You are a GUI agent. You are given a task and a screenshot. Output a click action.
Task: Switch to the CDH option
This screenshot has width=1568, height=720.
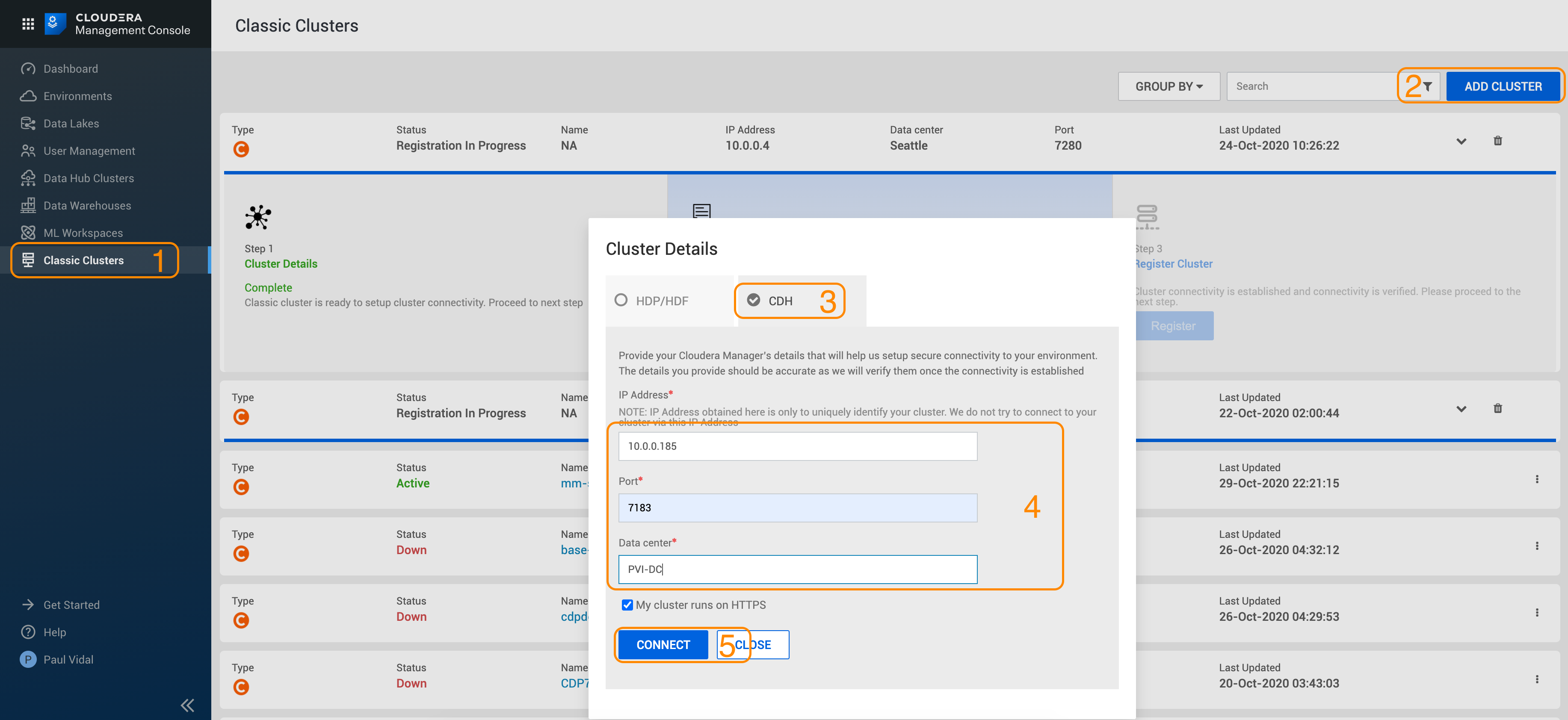coord(754,300)
